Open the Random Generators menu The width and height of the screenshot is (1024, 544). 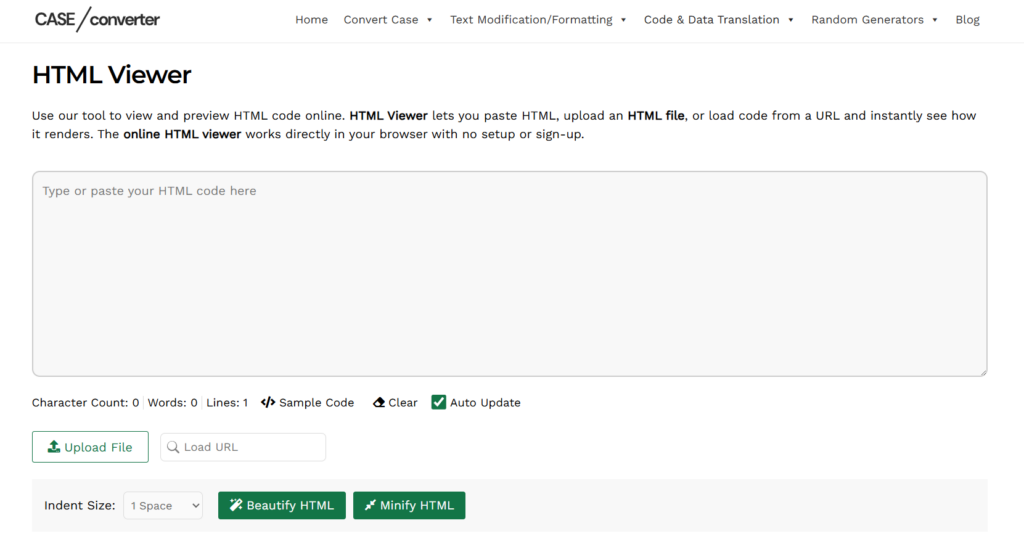tap(867, 20)
